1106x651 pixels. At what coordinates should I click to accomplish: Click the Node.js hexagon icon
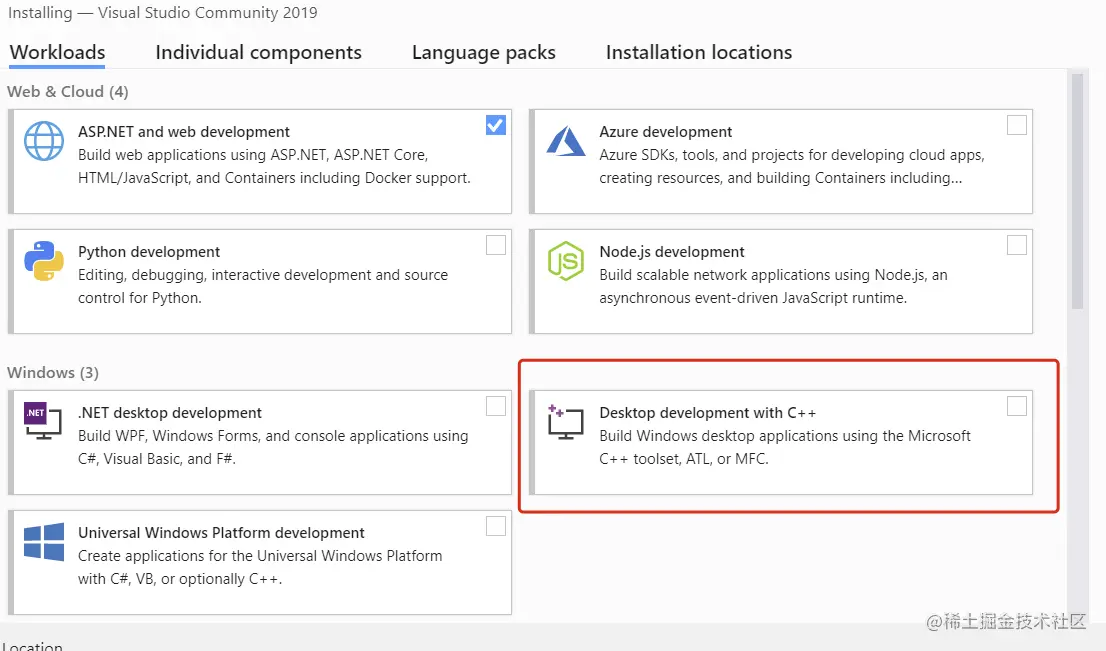coord(566,261)
